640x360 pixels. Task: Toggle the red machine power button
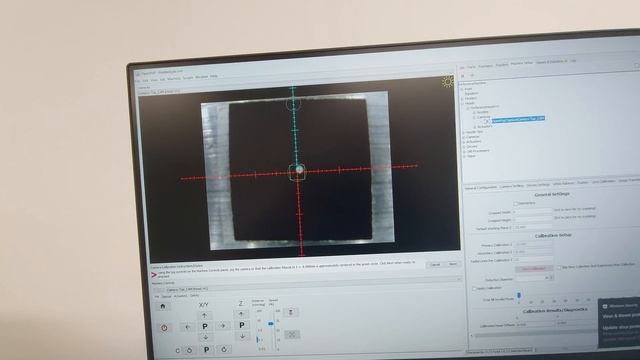point(164,328)
